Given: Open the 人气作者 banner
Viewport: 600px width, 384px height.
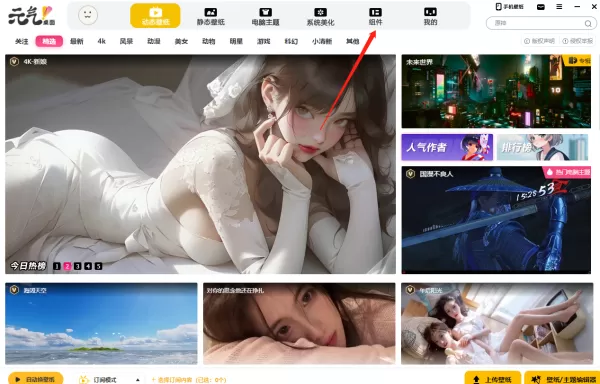Looking at the screenshot, I should (x=447, y=147).
